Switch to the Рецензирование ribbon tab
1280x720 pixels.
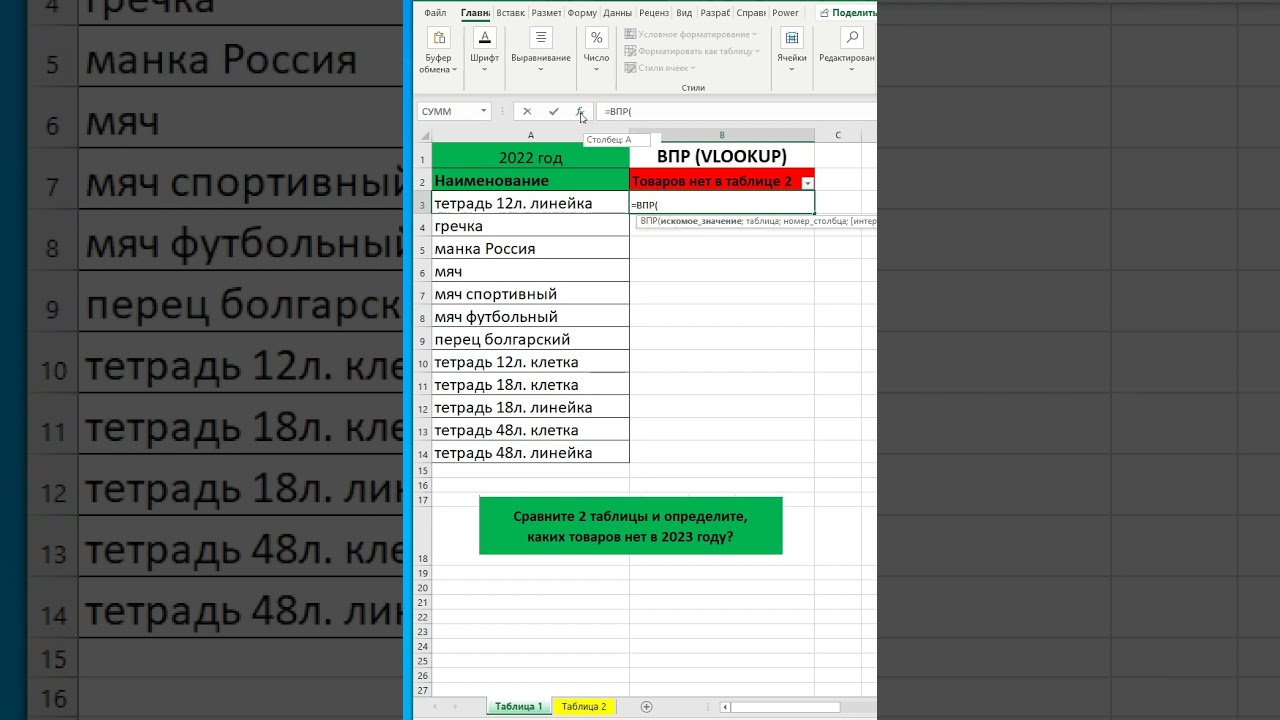[x=654, y=13]
